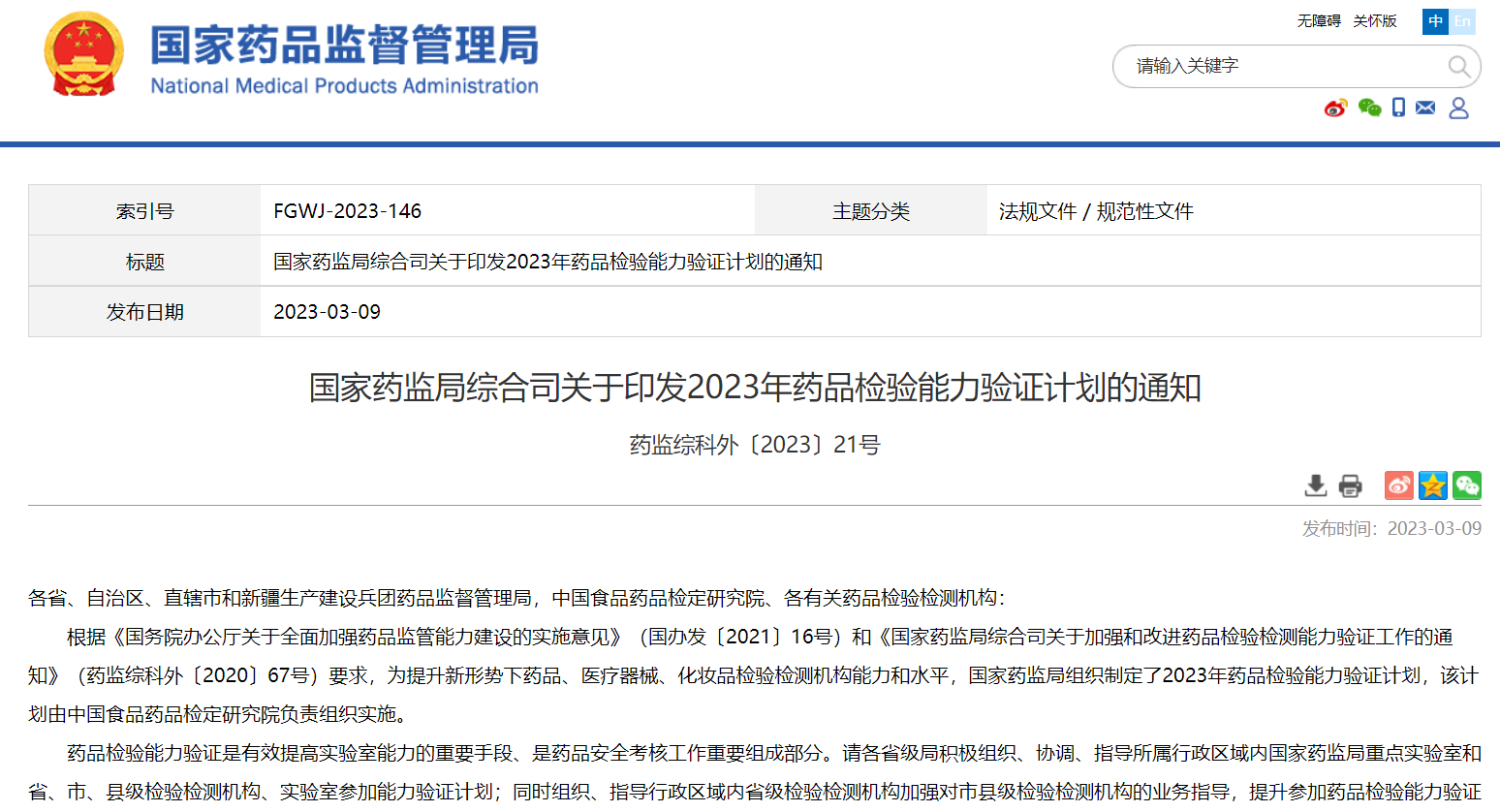
Task: Click the mobile phone icon
Action: (1398, 108)
